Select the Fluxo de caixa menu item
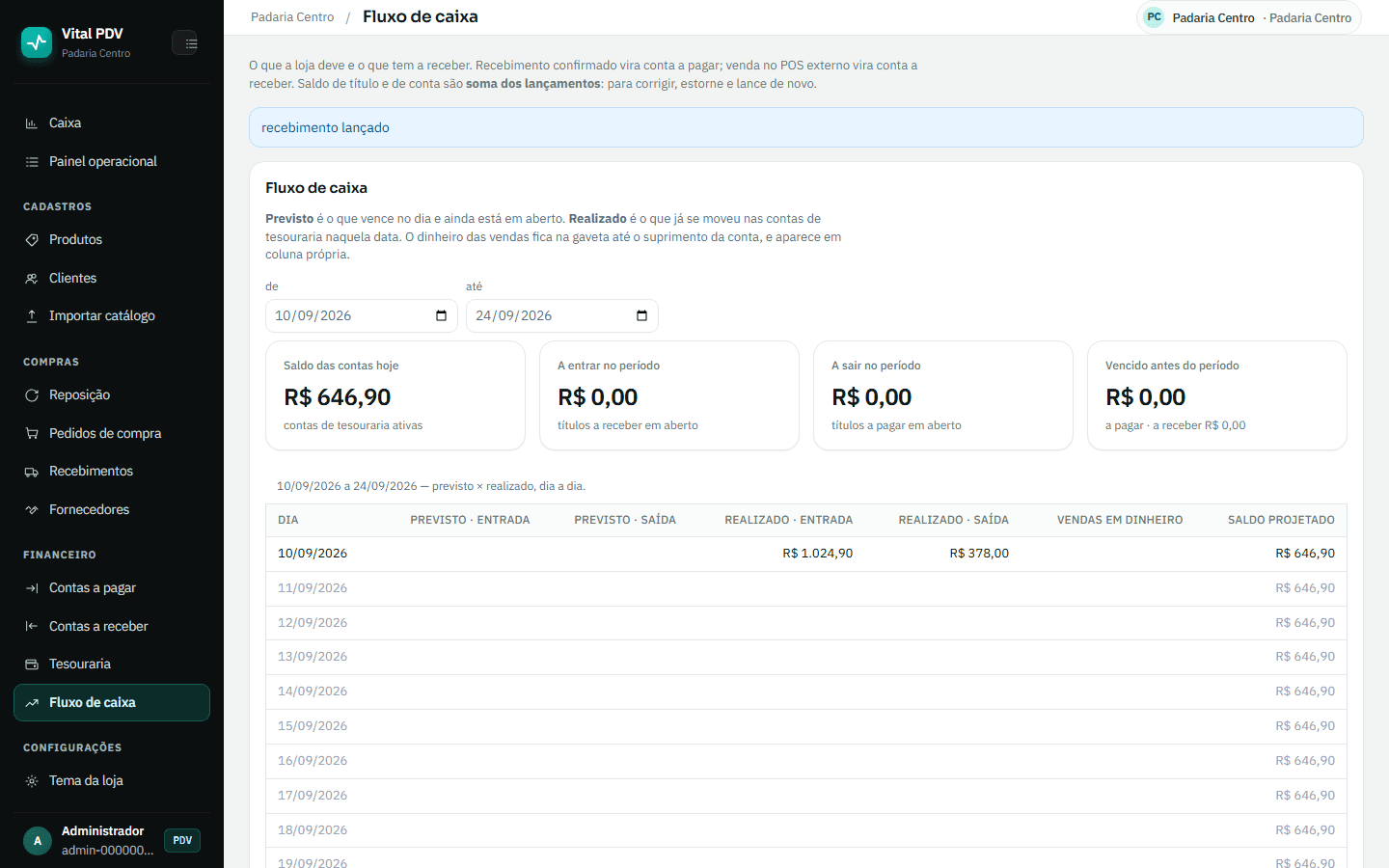The width and height of the screenshot is (1389, 868). (112, 703)
